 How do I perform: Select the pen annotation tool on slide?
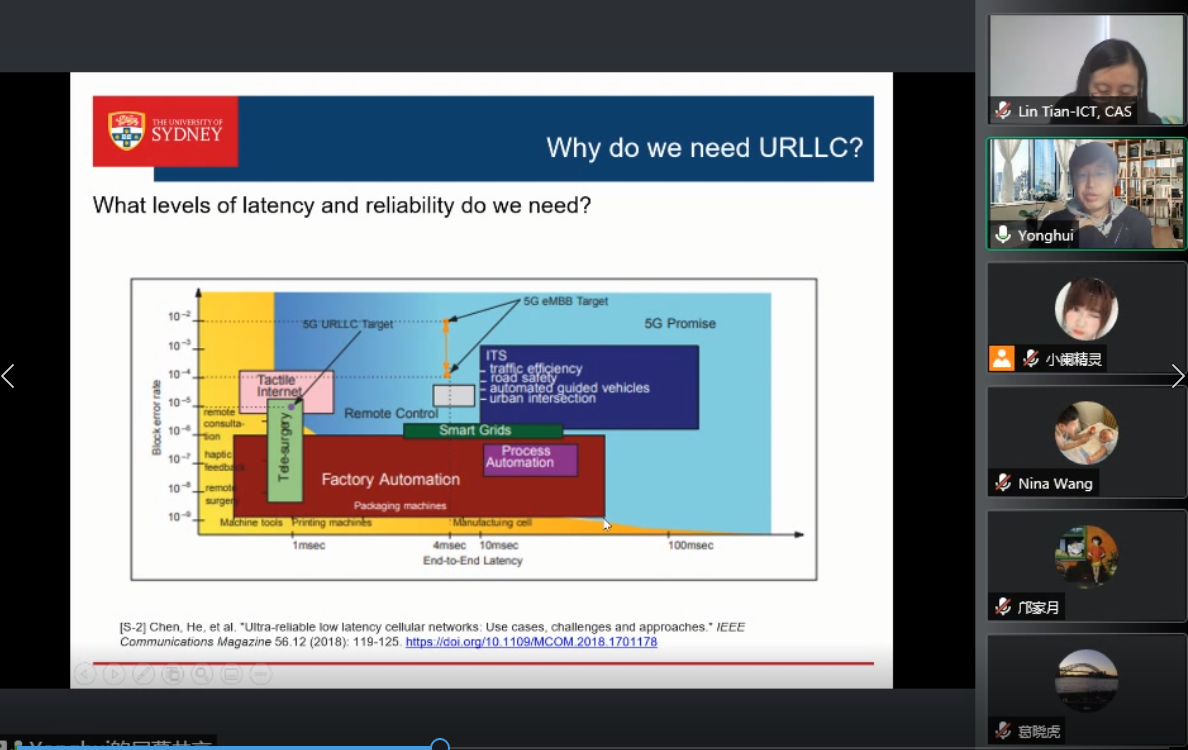[143, 675]
